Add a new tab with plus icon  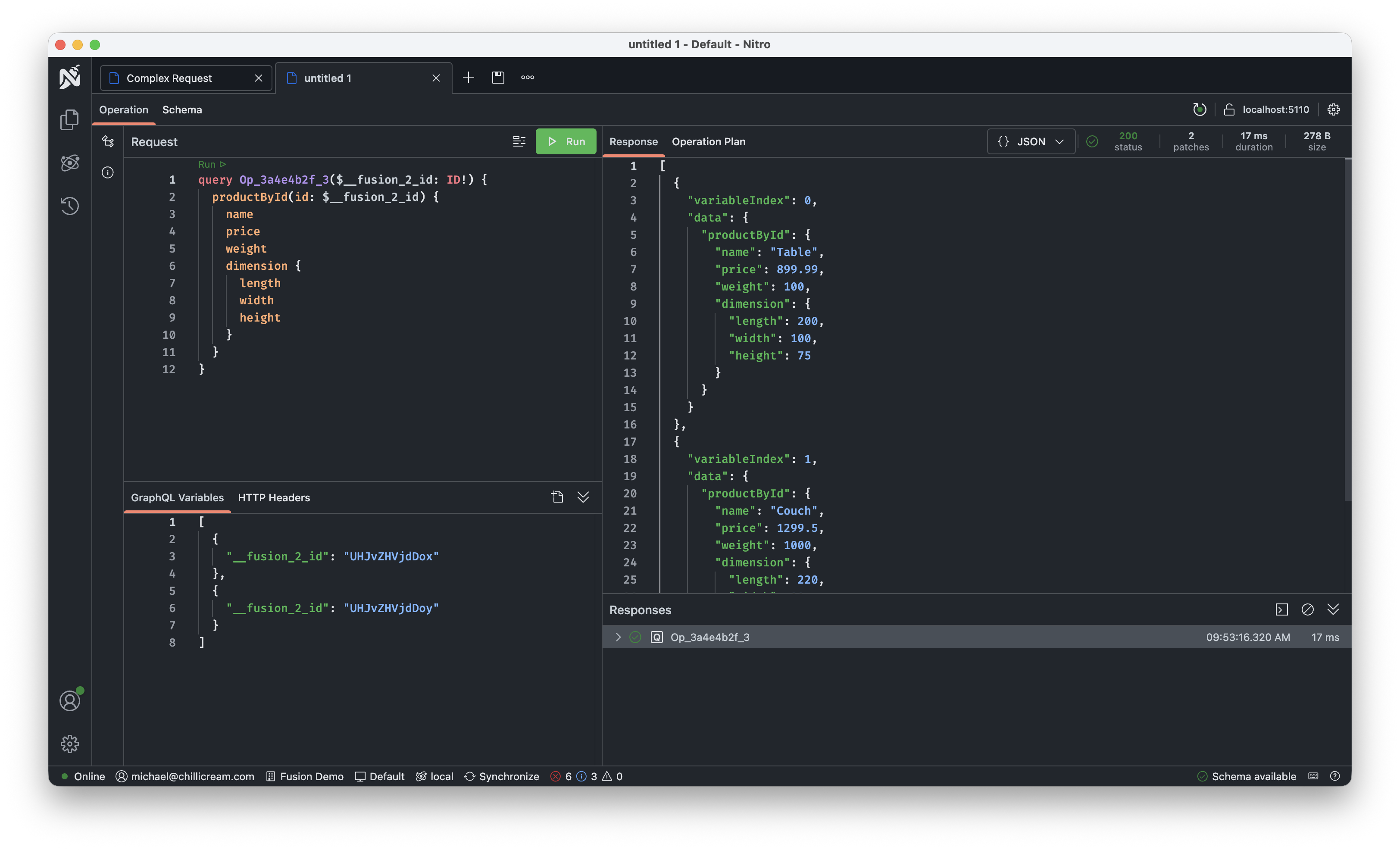point(468,77)
